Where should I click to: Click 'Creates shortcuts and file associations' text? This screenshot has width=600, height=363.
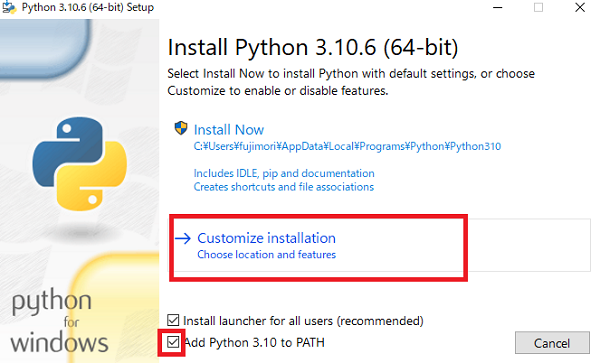pos(284,187)
